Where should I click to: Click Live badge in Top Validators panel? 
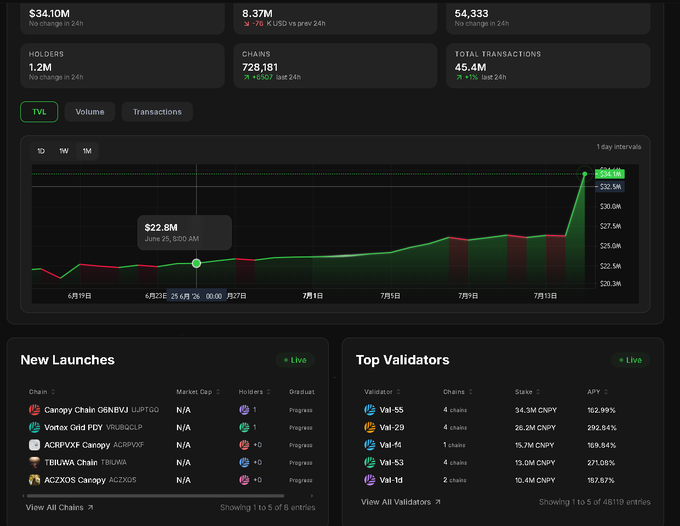630,360
